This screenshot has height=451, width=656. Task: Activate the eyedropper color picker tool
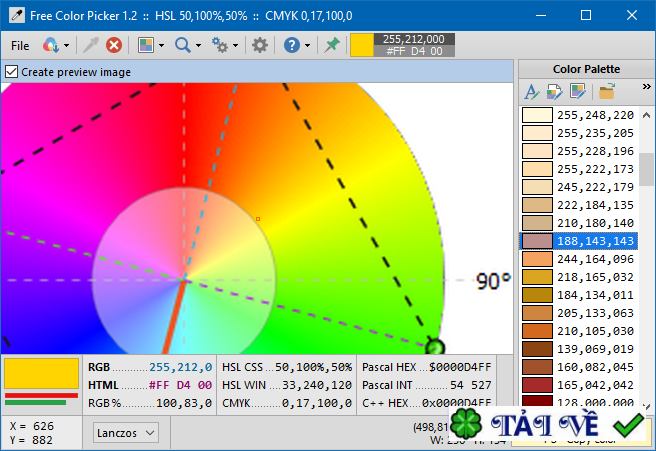coord(91,45)
